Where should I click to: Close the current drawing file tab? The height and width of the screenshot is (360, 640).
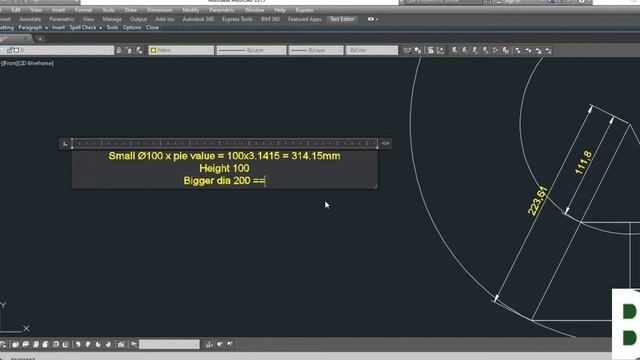25,38
